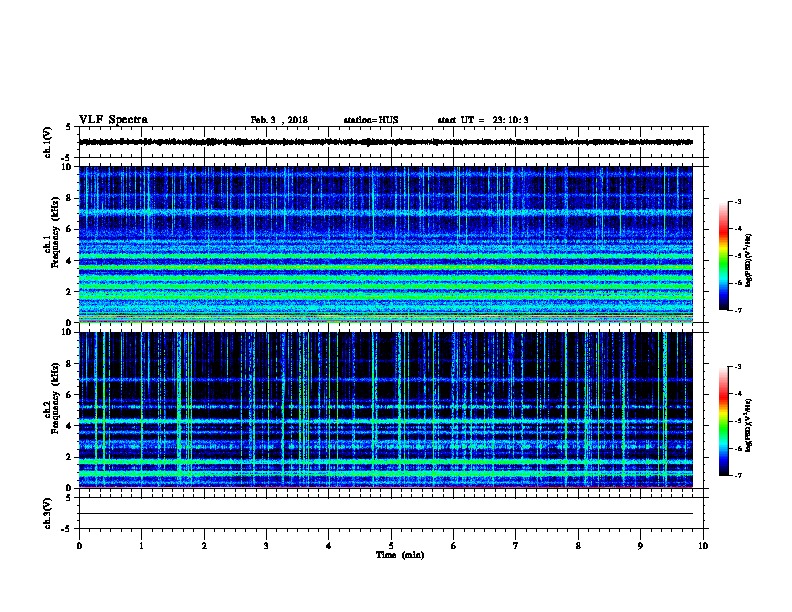Click the "ch.1(V)" axis label
Viewport: 792px width, 612px height.
[48, 142]
